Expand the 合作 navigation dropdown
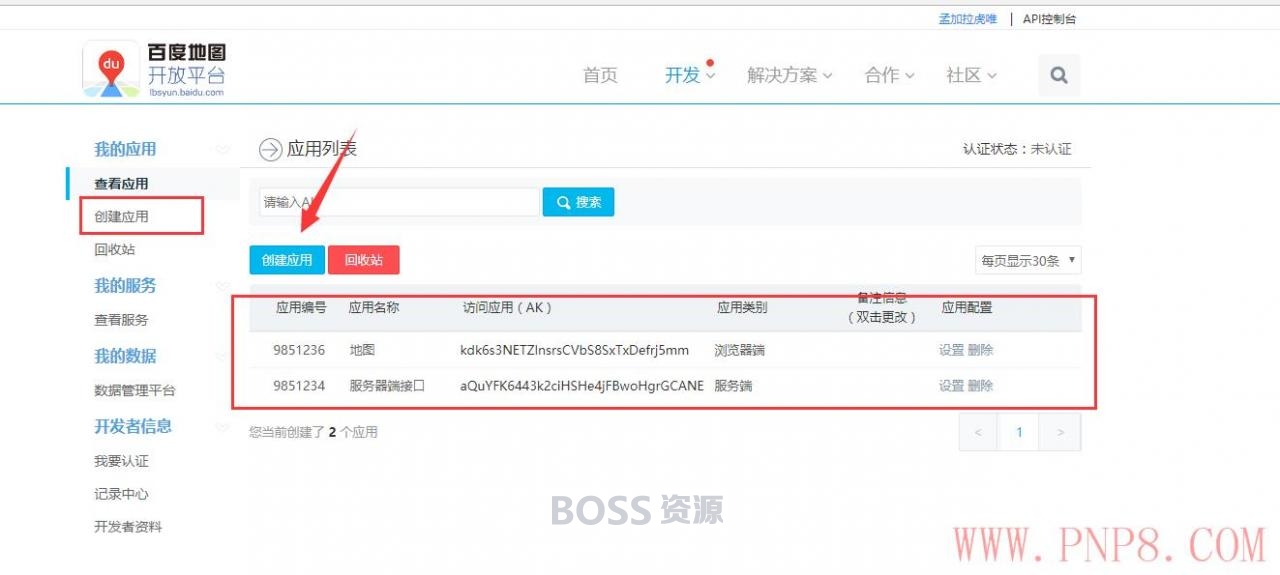The width and height of the screenshot is (1280, 575). click(x=889, y=75)
